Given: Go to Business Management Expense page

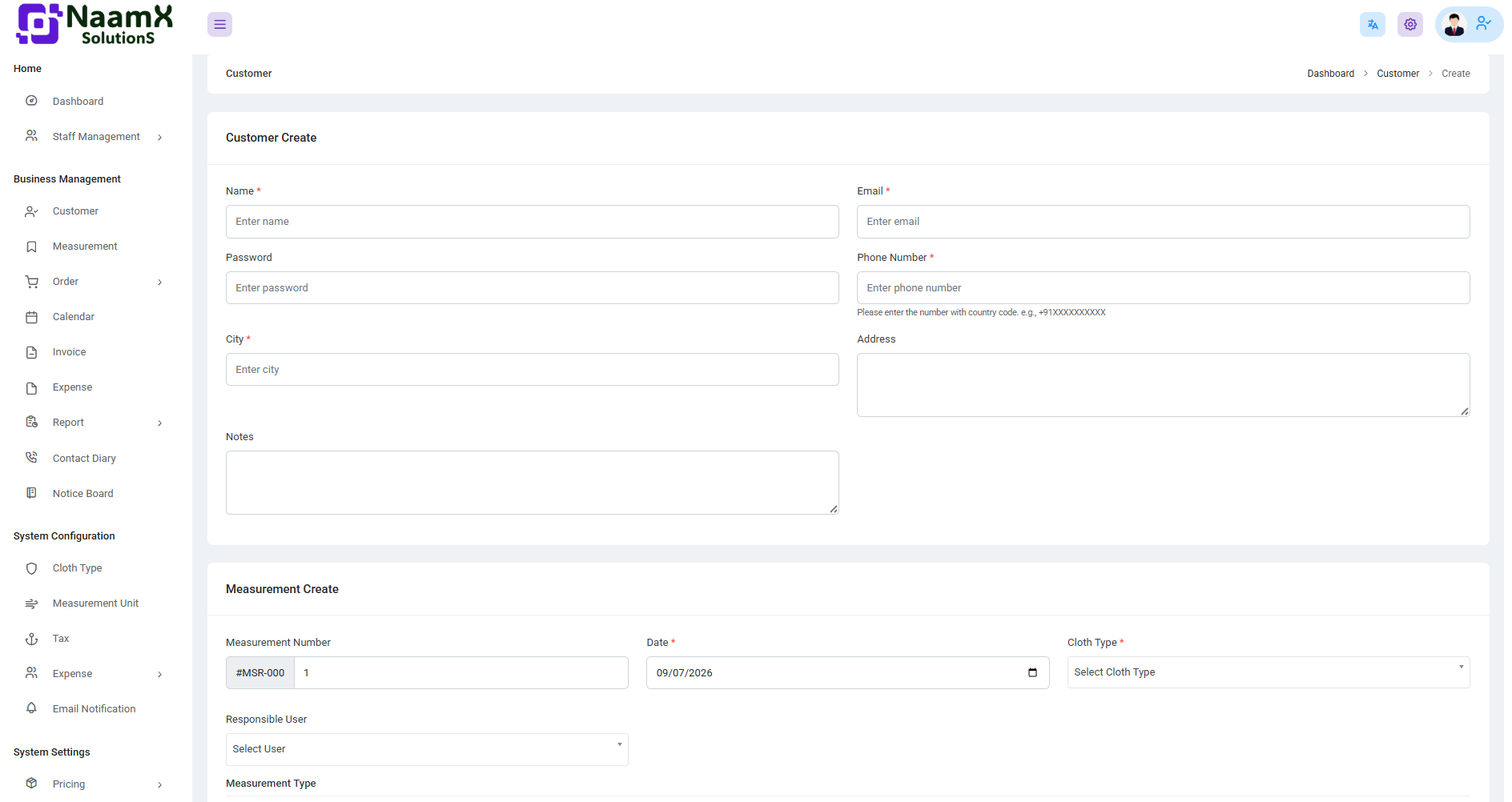Looking at the screenshot, I should coord(72,387).
